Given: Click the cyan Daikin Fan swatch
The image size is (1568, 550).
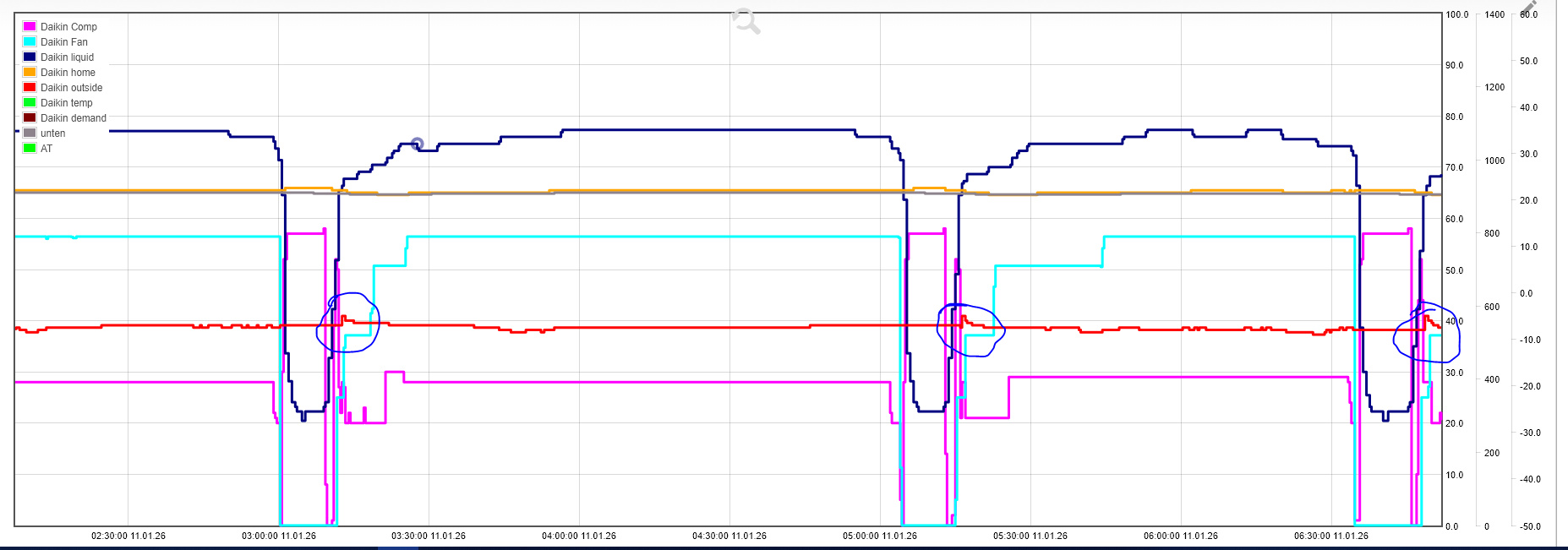Looking at the screenshot, I should [x=30, y=42].
